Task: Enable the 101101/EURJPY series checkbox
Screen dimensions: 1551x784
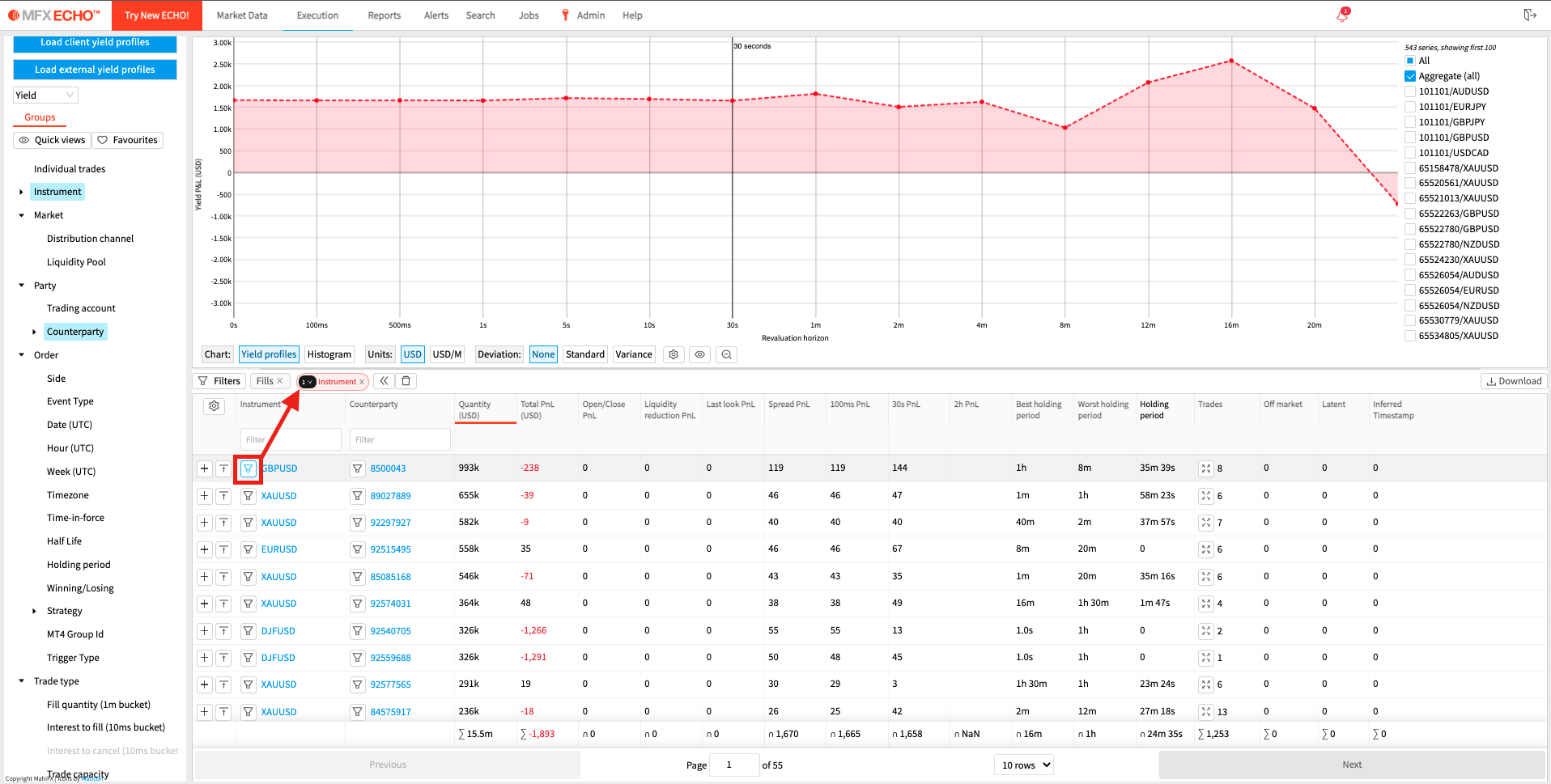Action: coord(1410,107)
